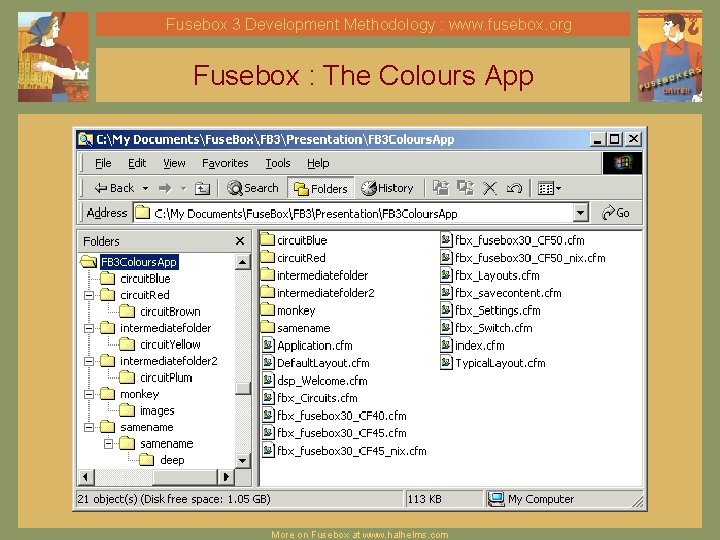Open the Help menu
Image resolution: width=720 pixels, height=540 pixels.
tap(318, 163)
